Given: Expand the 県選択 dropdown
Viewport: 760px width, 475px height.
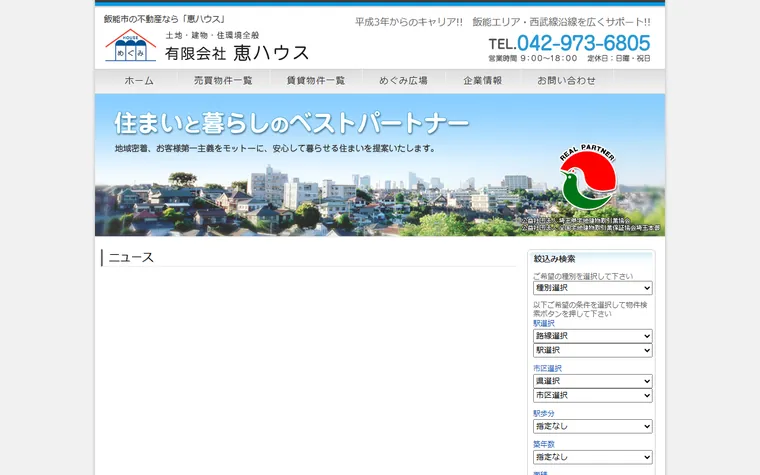Looking at the screenshot, I should pos(592,381).
